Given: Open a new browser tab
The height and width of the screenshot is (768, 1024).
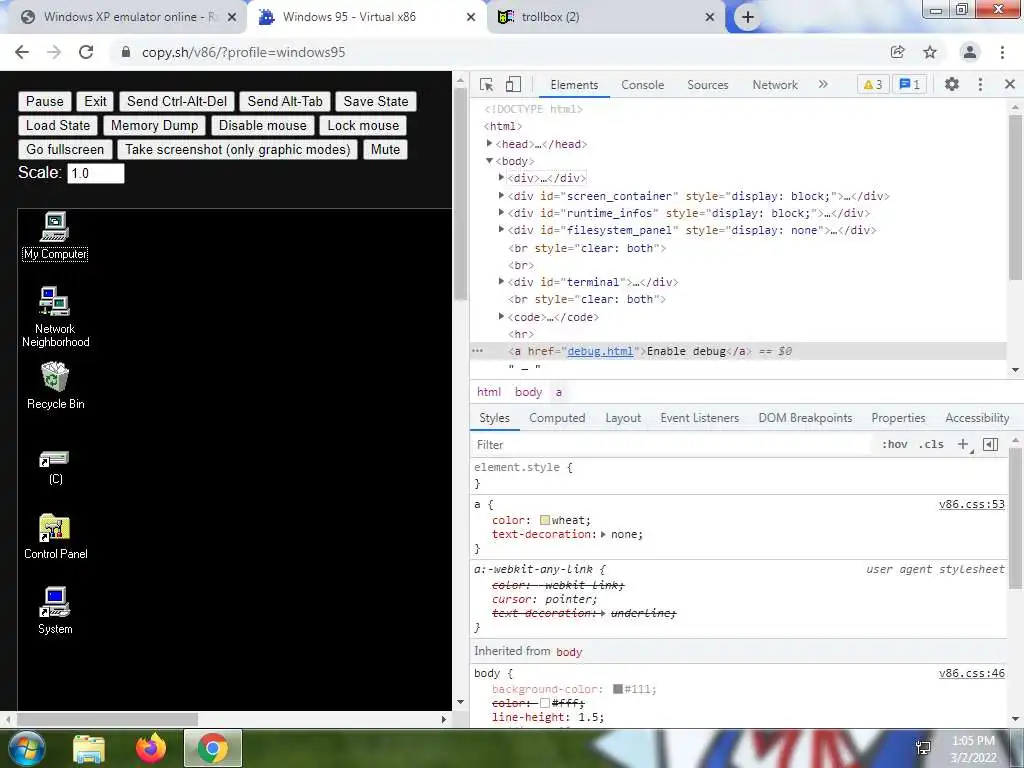Looking at the screenshot, I should [748, 17].
